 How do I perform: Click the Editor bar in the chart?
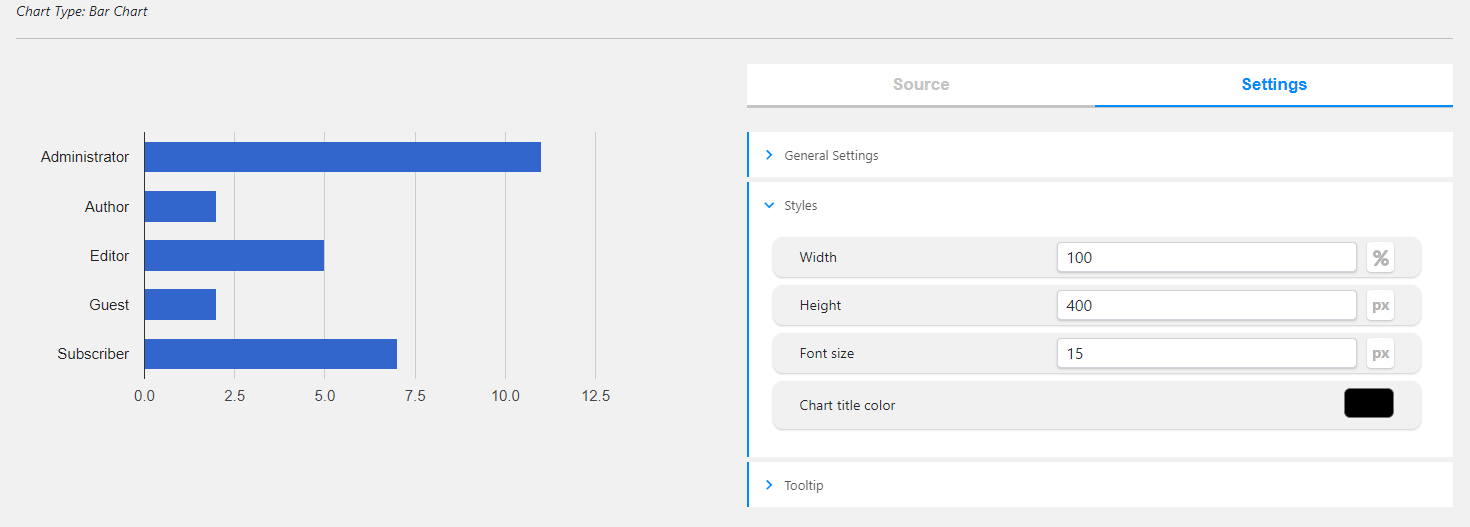[x=234, y=255]
